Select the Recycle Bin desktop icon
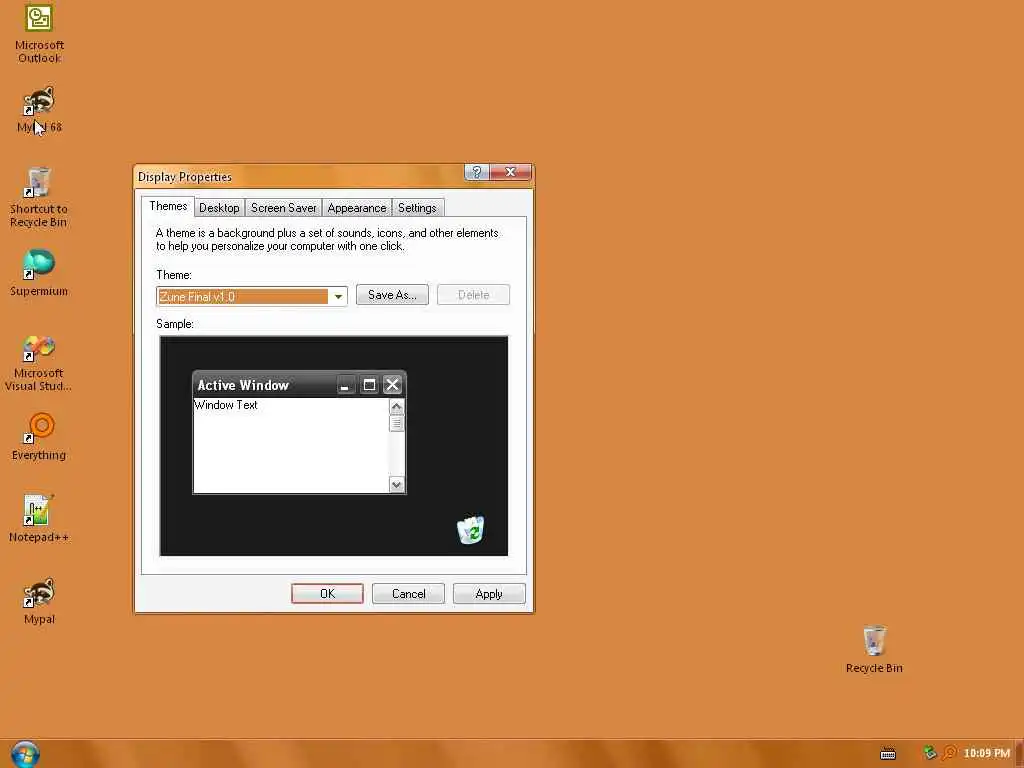The width and height of the screenshot is (1024, 768). 874,649
